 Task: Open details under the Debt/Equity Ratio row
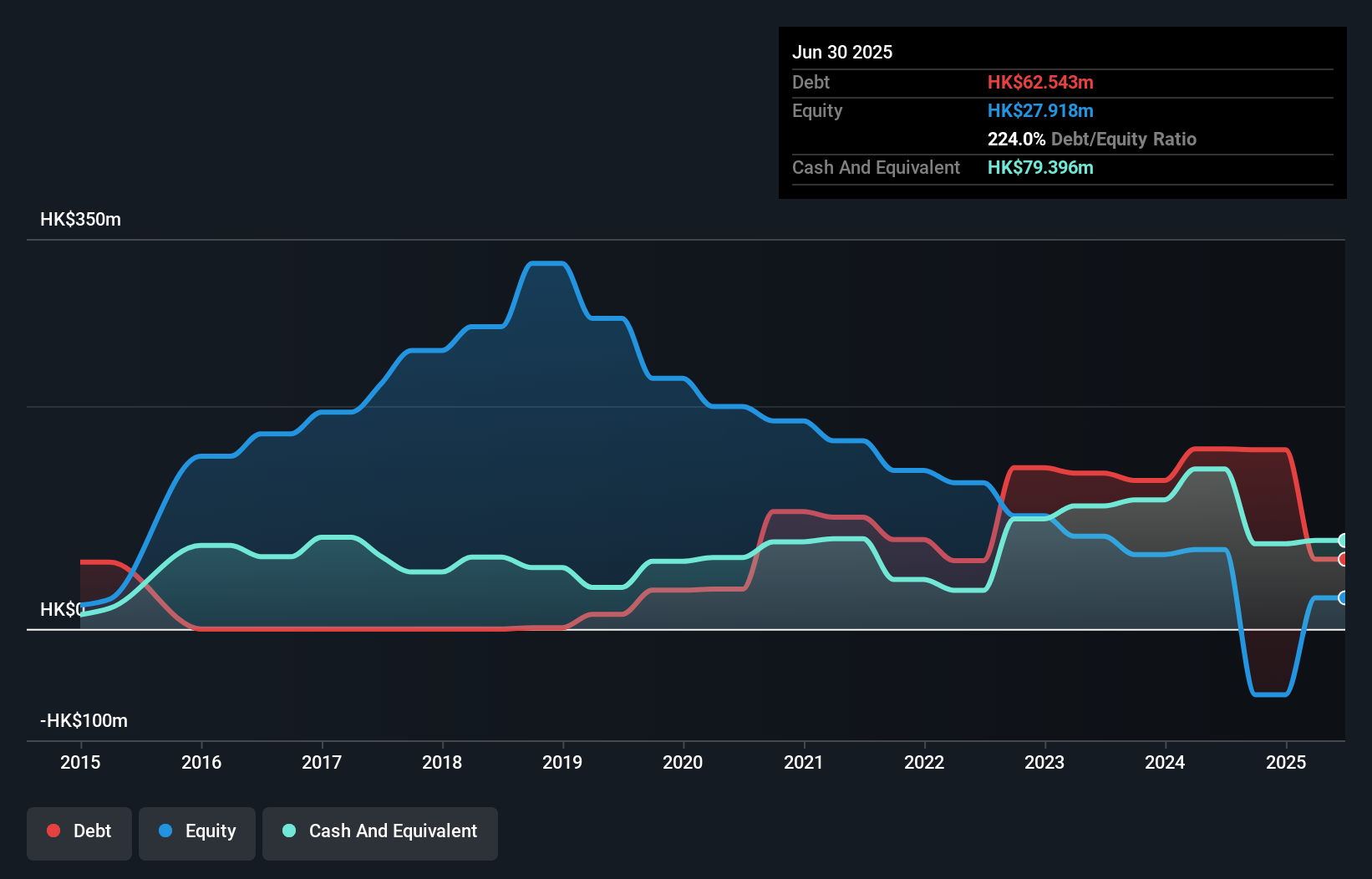pos(1092,139)
